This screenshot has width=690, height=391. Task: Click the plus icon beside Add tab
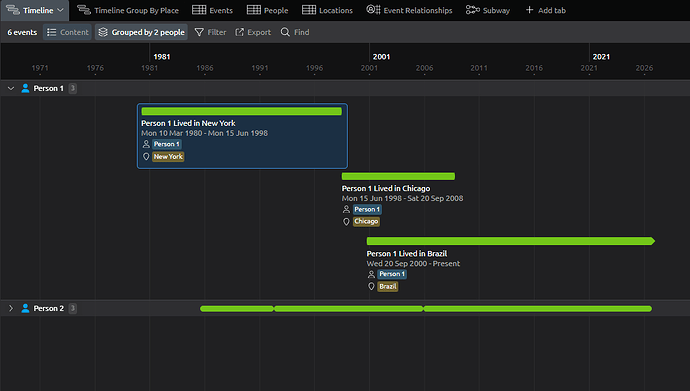click(x=529, y=10)
